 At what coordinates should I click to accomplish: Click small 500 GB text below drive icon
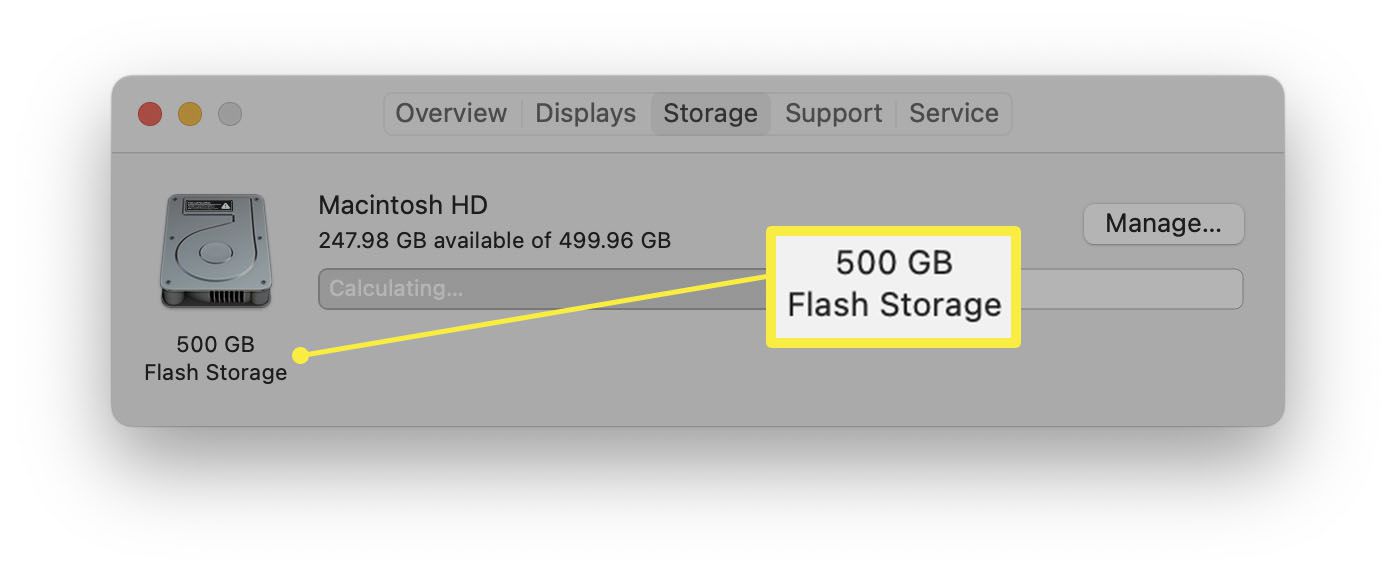click(x=215, y=345)
